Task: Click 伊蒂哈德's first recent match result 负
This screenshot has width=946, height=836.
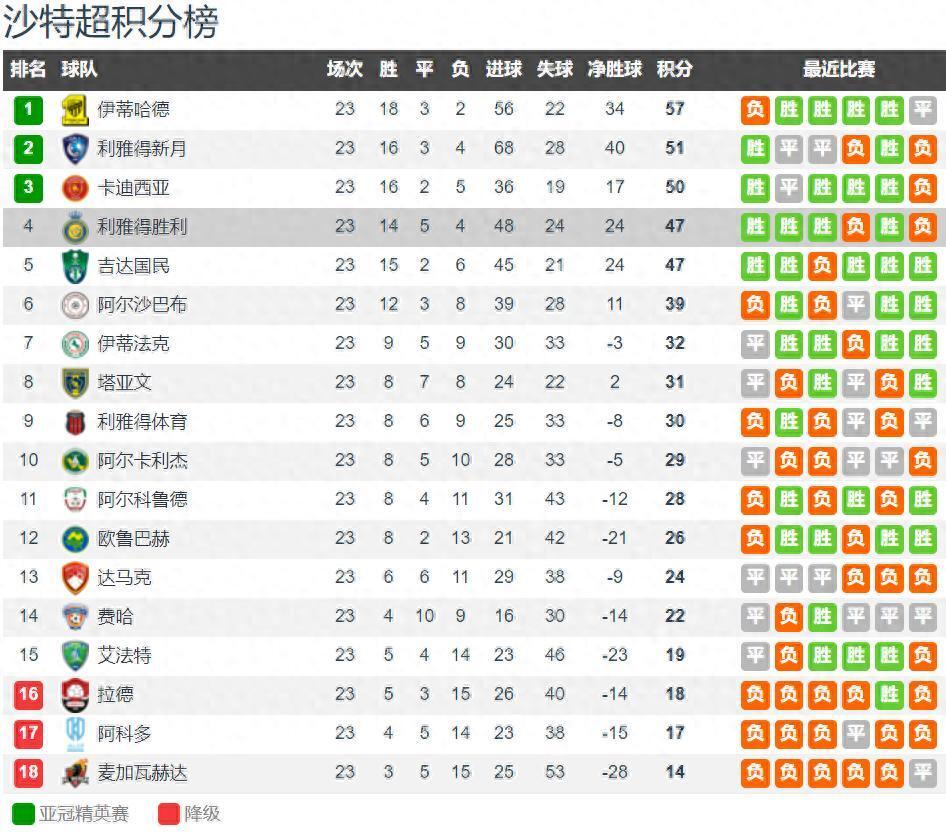Action: tap(755, 110)
